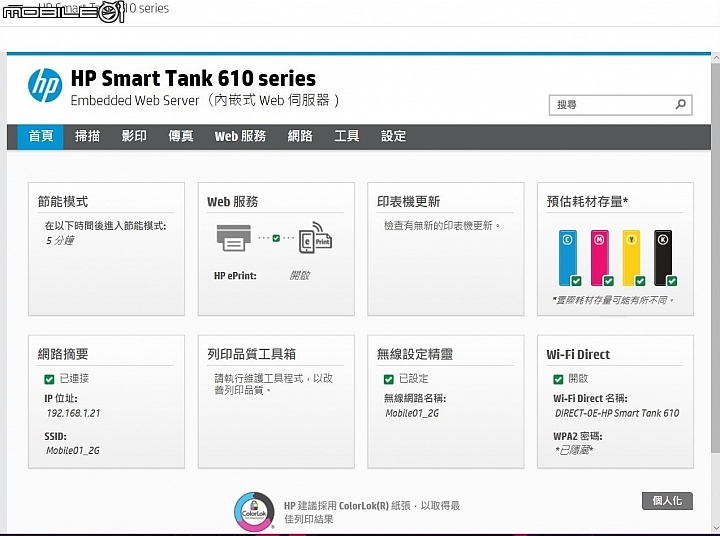Image resolution: width=720 pixels, height=536 pixels.
Task: Click the printer icon in Web services card
Action: pyautogui.click(x=234, y=238)
